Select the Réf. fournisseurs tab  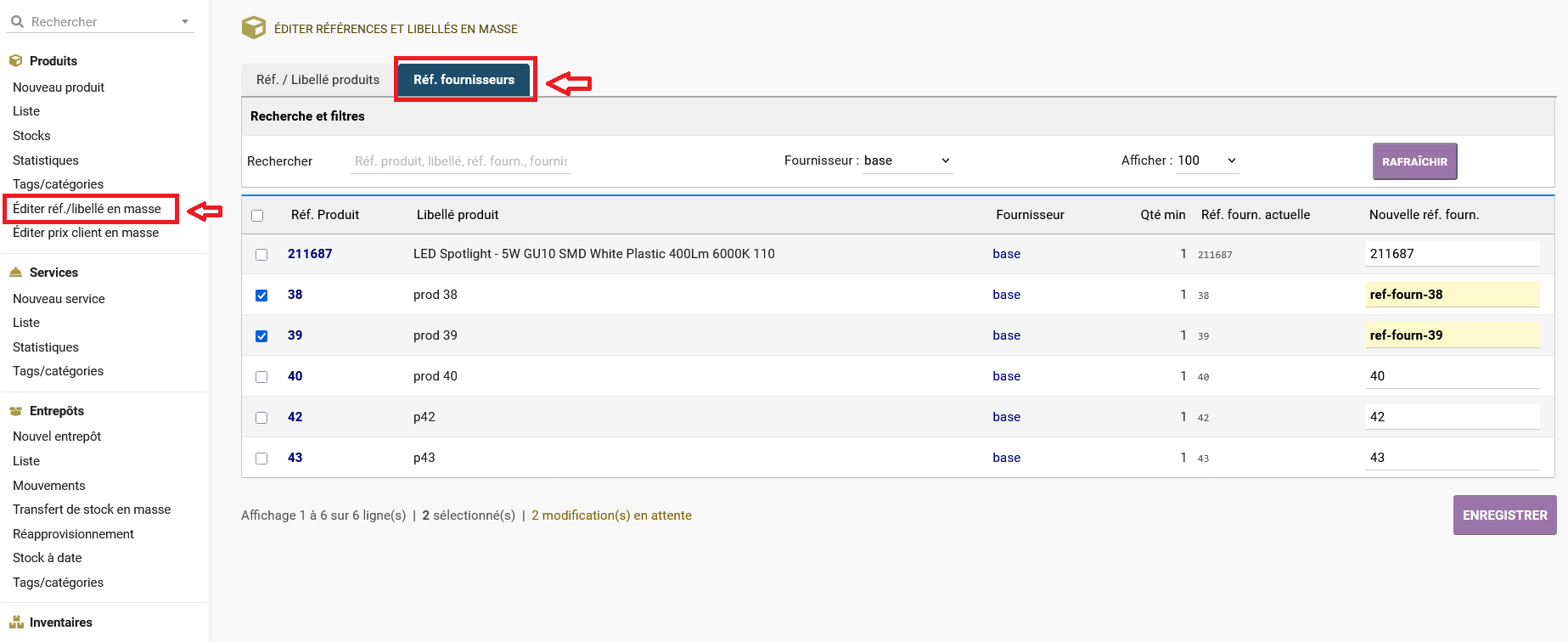(464, 80)
